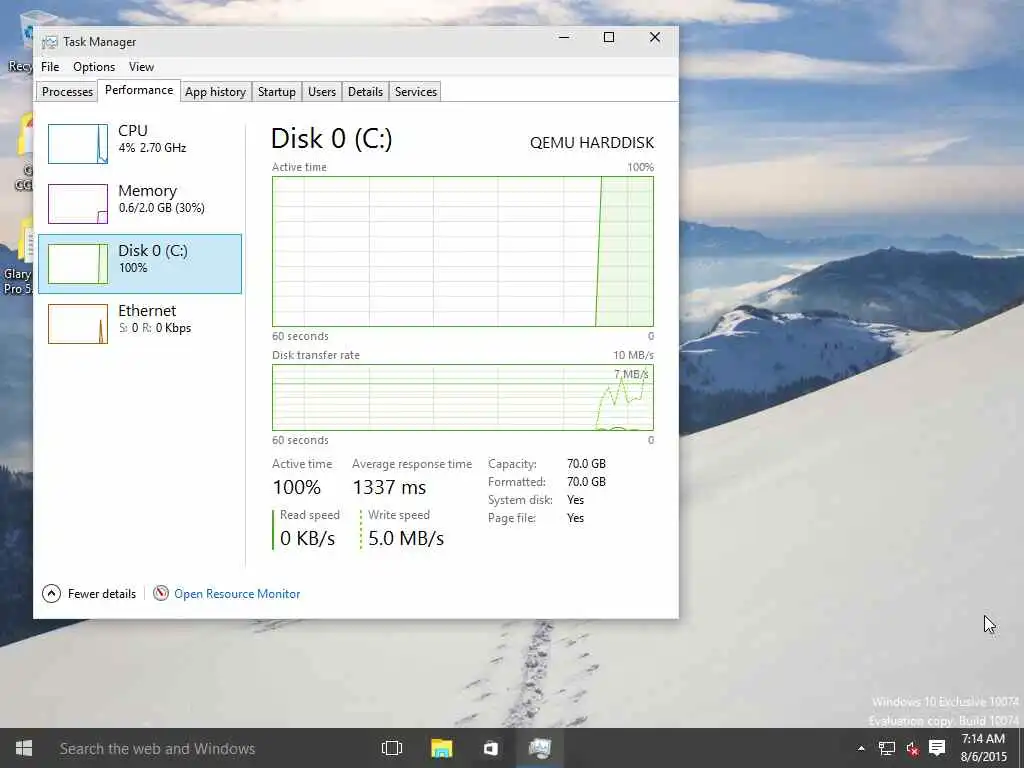Click the Task Manager title bar icon
Screen dimensions: 1024x768
click(50, 42)
